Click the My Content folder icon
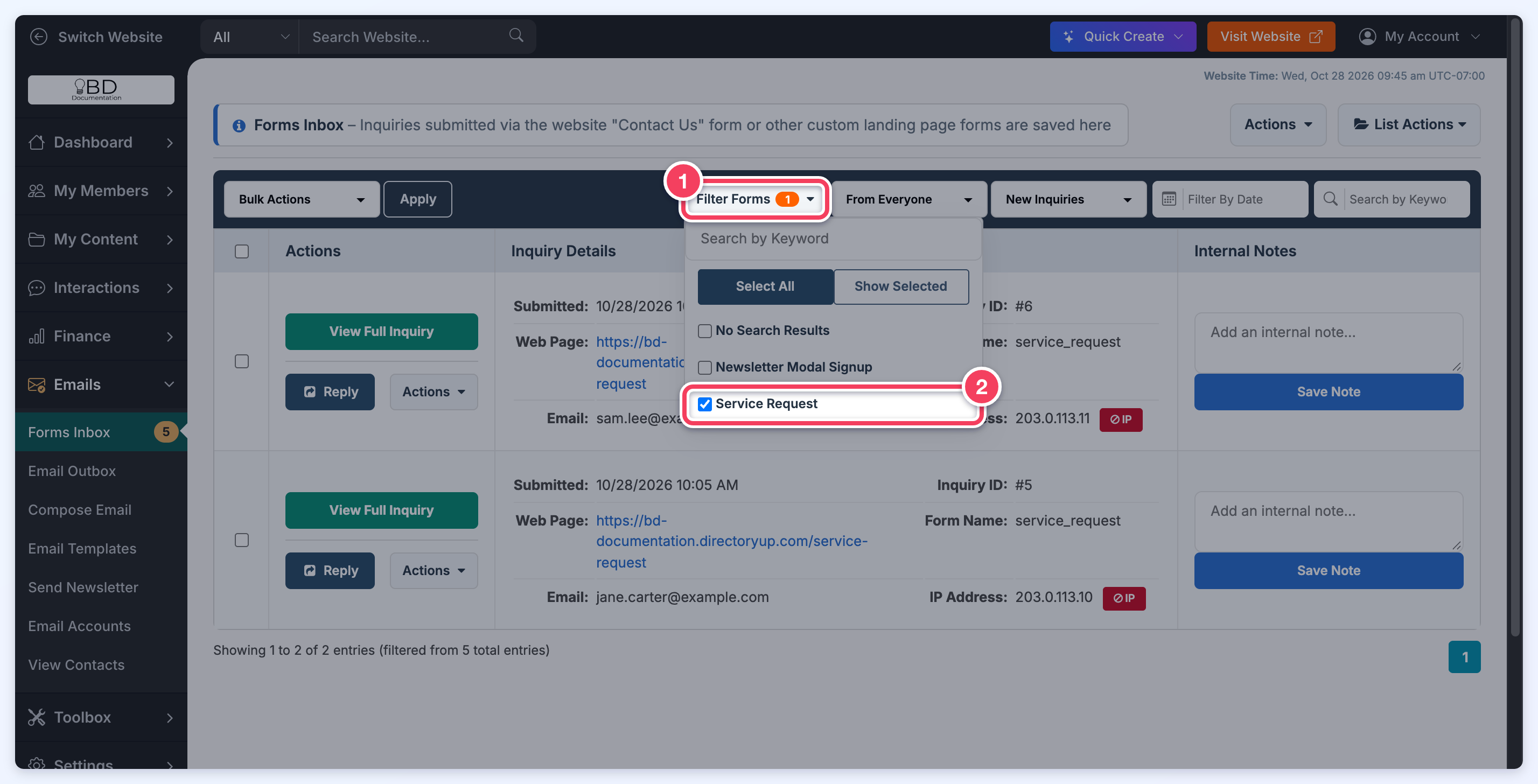The width and height of the screenshot is (1538, 784). pos(37,239)
